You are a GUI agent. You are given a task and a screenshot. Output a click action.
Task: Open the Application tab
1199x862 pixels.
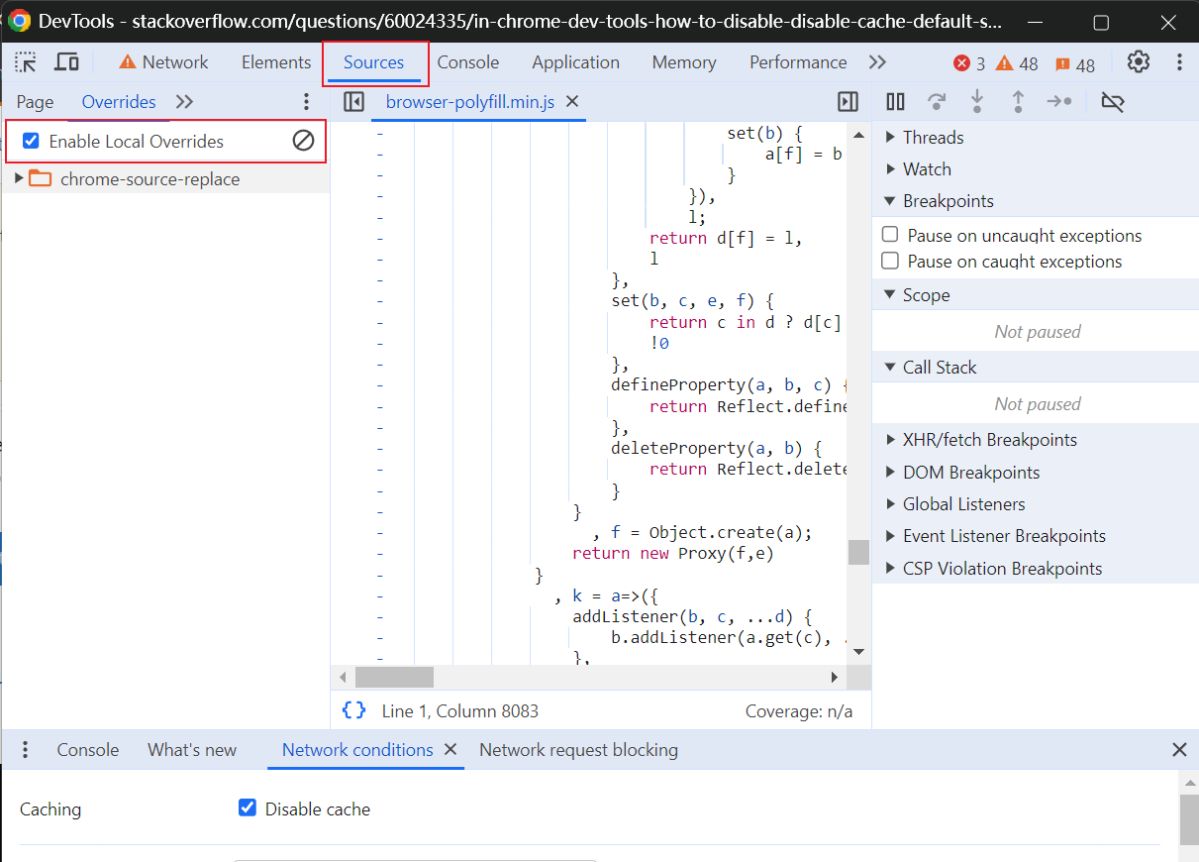576,62
